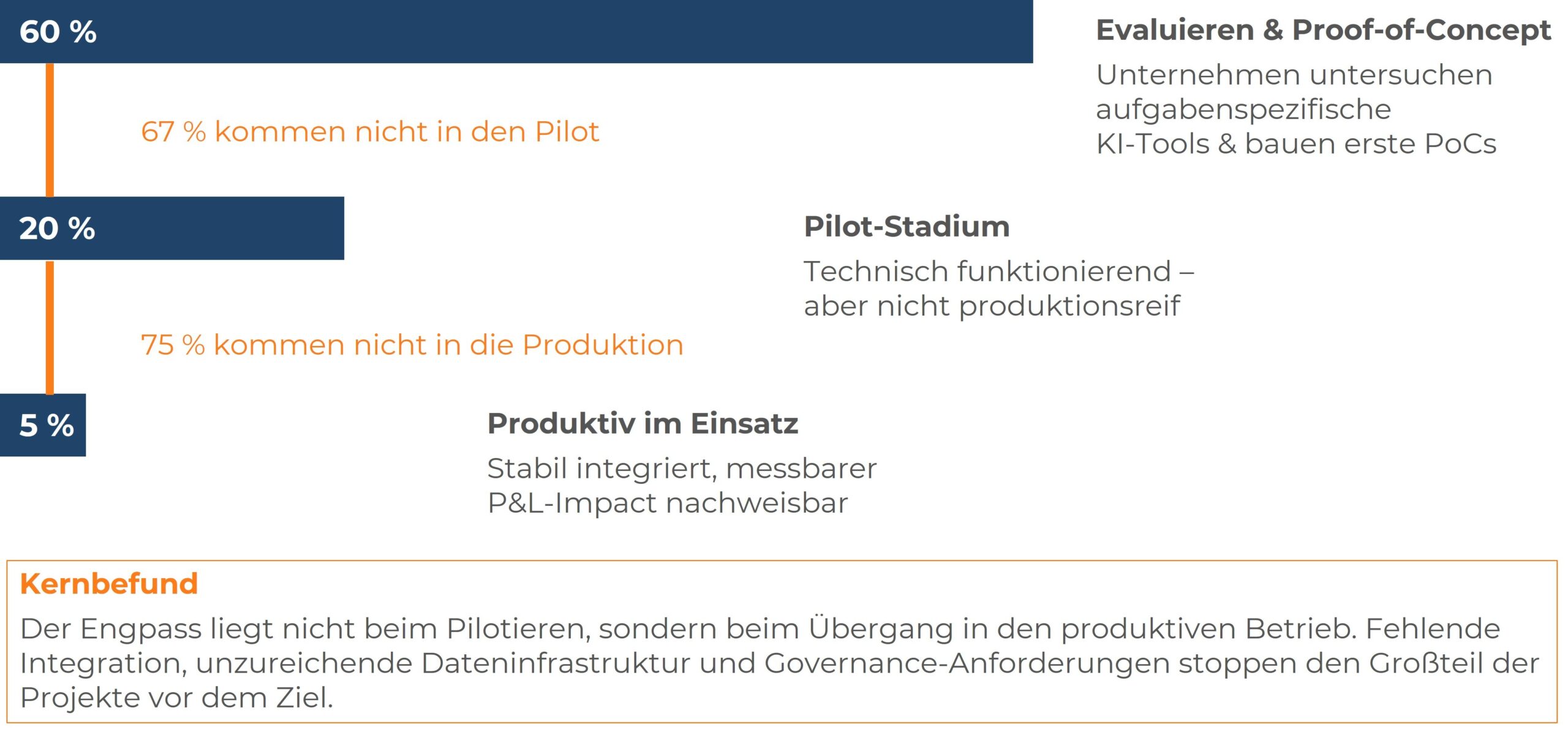Click the "60 %" label on the top bar
Viewport: 1568px width, 732px height.
click(x=58, y=32)
